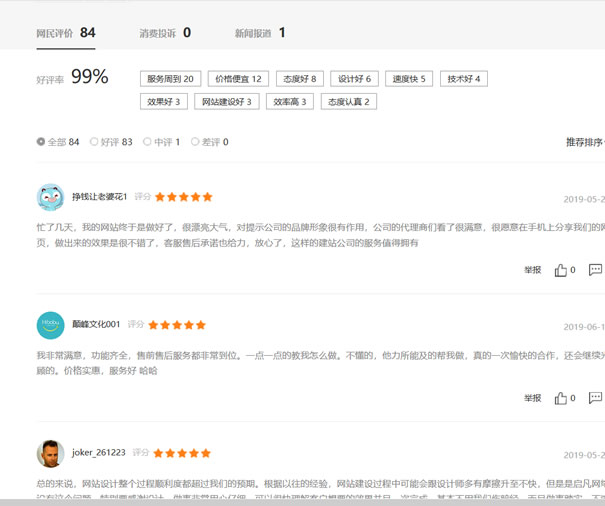Screen dimensions: 605x506
Task: Select the 好评 83 radio filter
Action: (x=94, y=142)
